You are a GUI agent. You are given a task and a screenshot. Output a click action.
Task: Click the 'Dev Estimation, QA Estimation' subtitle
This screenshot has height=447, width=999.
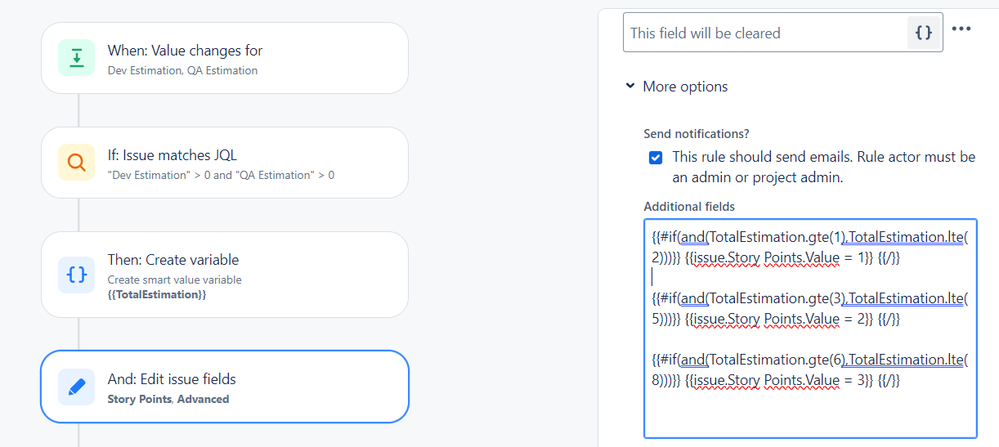(x=183, y=71)
